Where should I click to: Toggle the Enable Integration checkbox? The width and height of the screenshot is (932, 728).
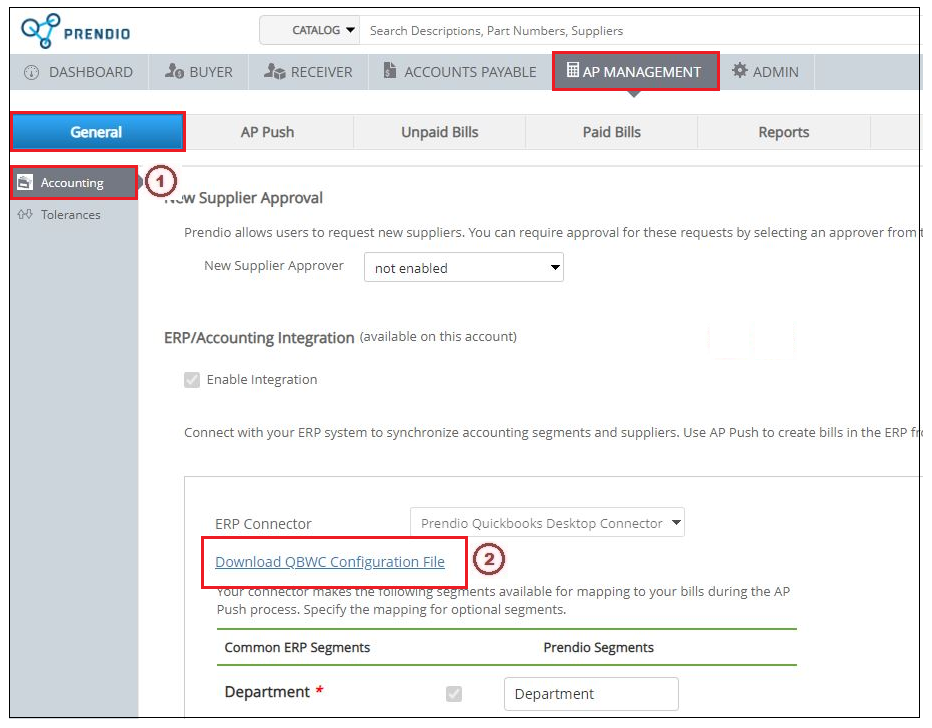click(192, 379)
